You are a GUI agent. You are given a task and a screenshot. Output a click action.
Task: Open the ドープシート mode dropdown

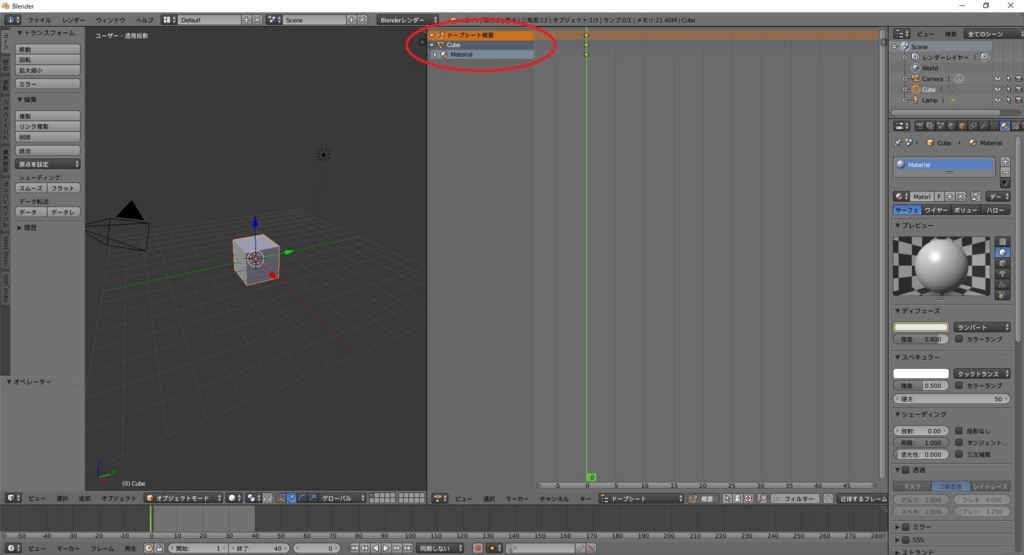(641, 498)
